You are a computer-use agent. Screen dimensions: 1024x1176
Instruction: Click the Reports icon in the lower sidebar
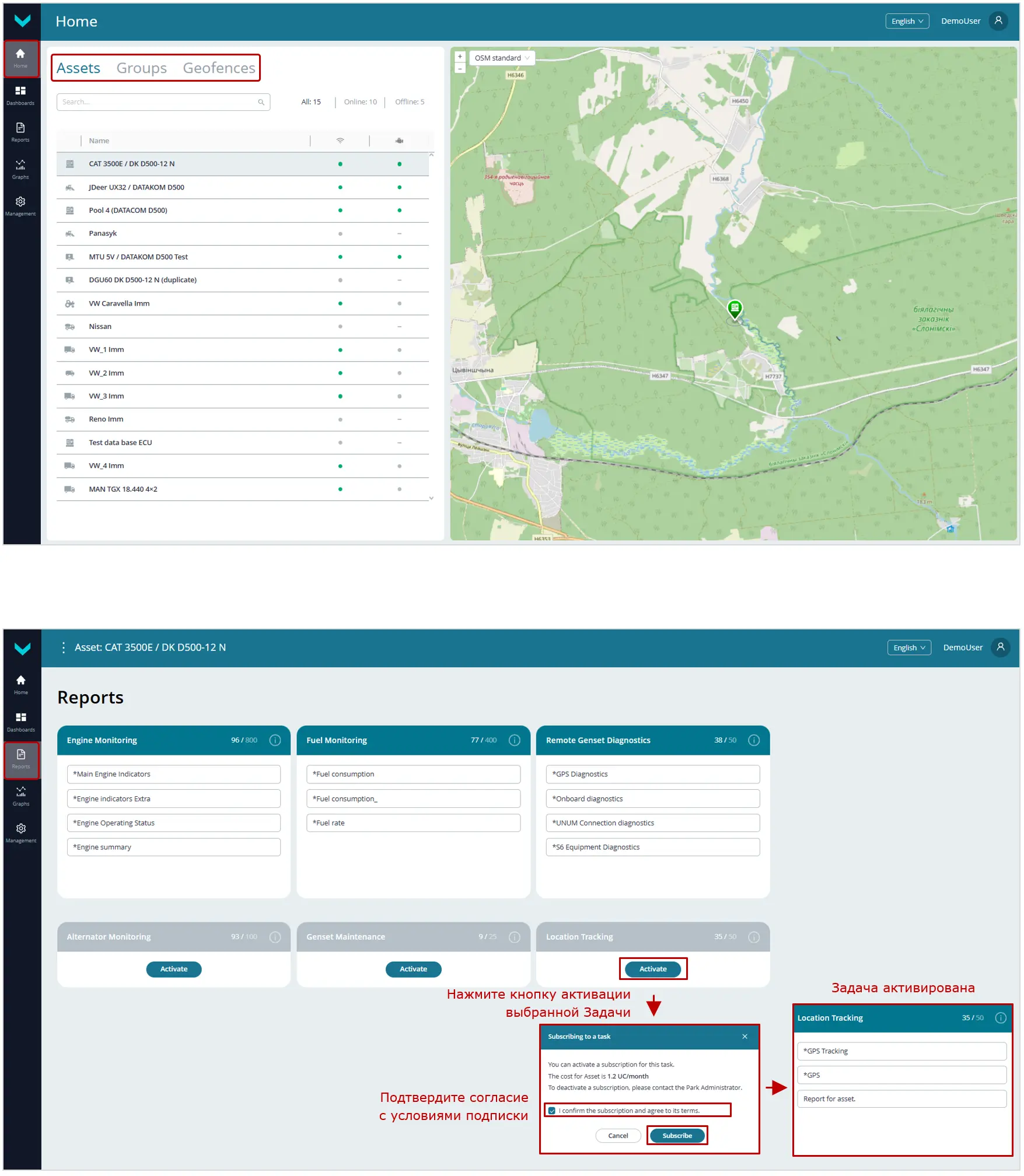[21, 758]
